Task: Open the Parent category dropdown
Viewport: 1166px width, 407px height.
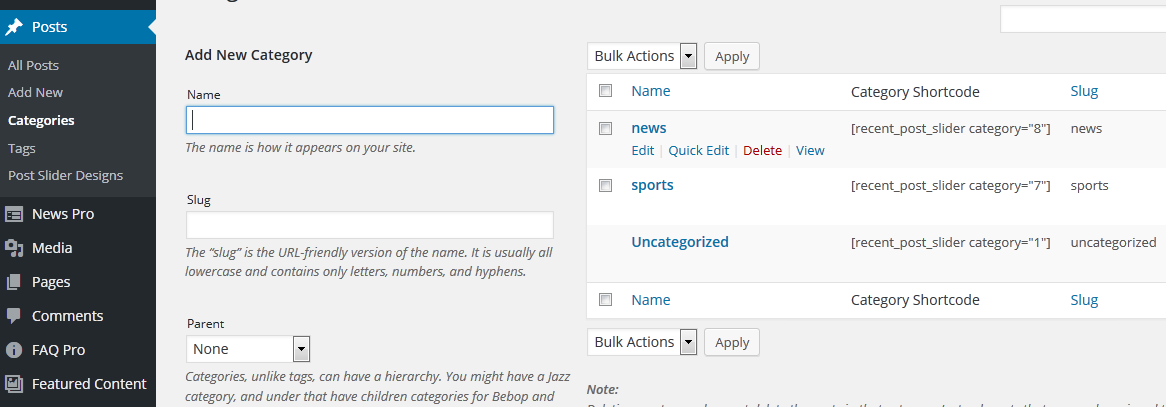Action: (248, 349)
